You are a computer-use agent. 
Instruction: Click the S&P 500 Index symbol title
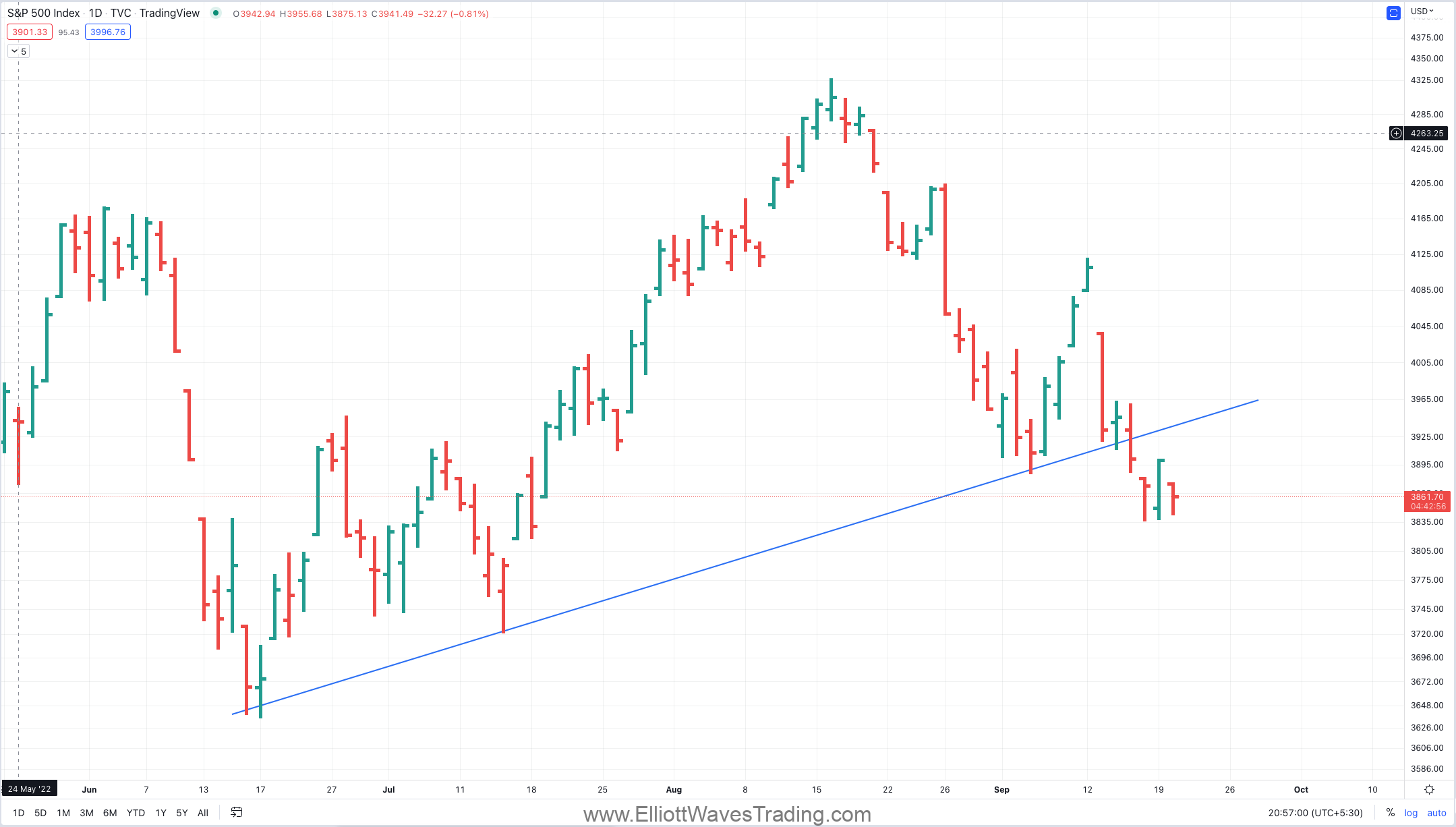pos(44,13)
